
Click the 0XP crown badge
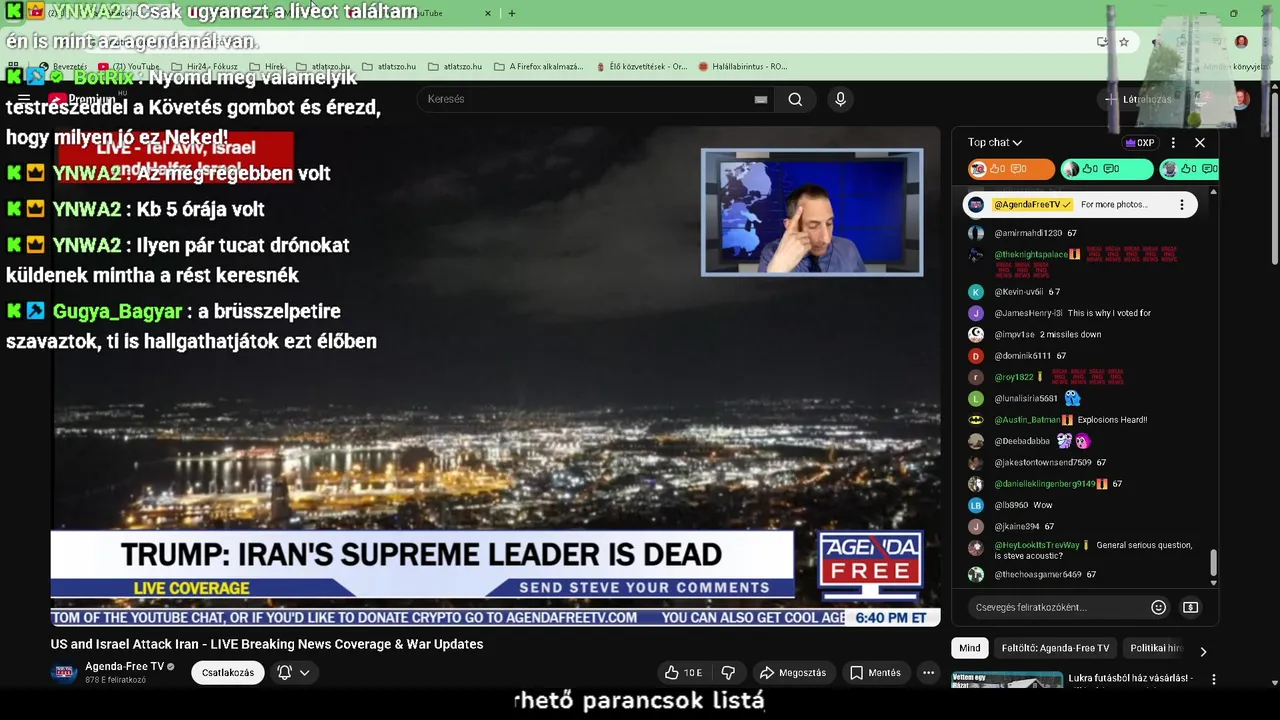point(1140,143)
